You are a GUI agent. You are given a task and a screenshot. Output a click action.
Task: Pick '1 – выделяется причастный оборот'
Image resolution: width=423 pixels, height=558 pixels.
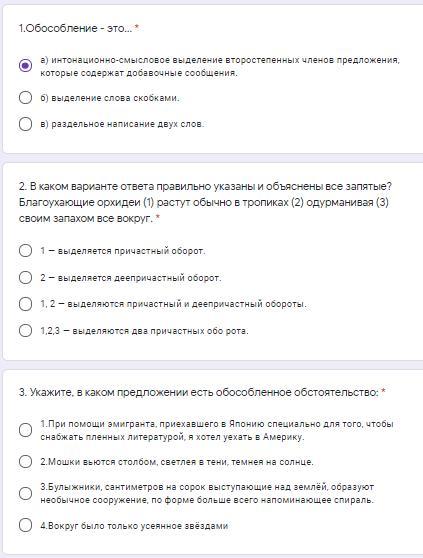tap(25, 251)
